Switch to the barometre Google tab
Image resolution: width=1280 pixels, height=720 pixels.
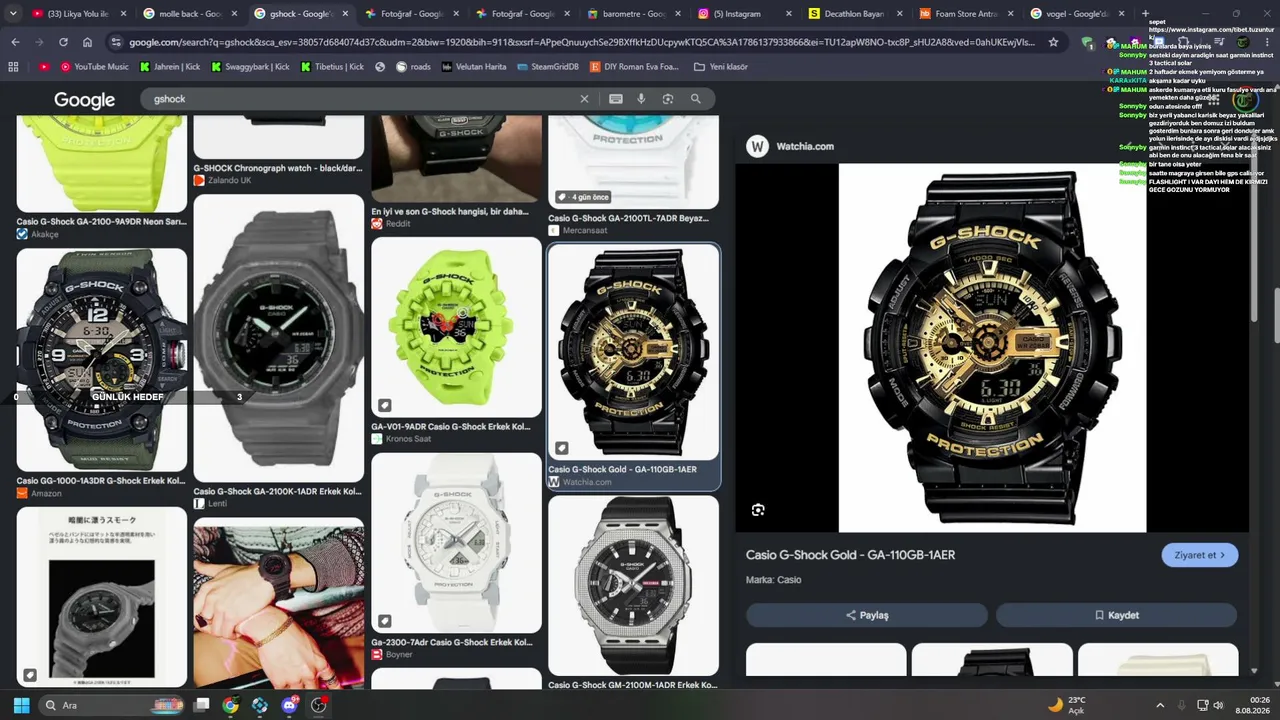click(x=632, y=14)
